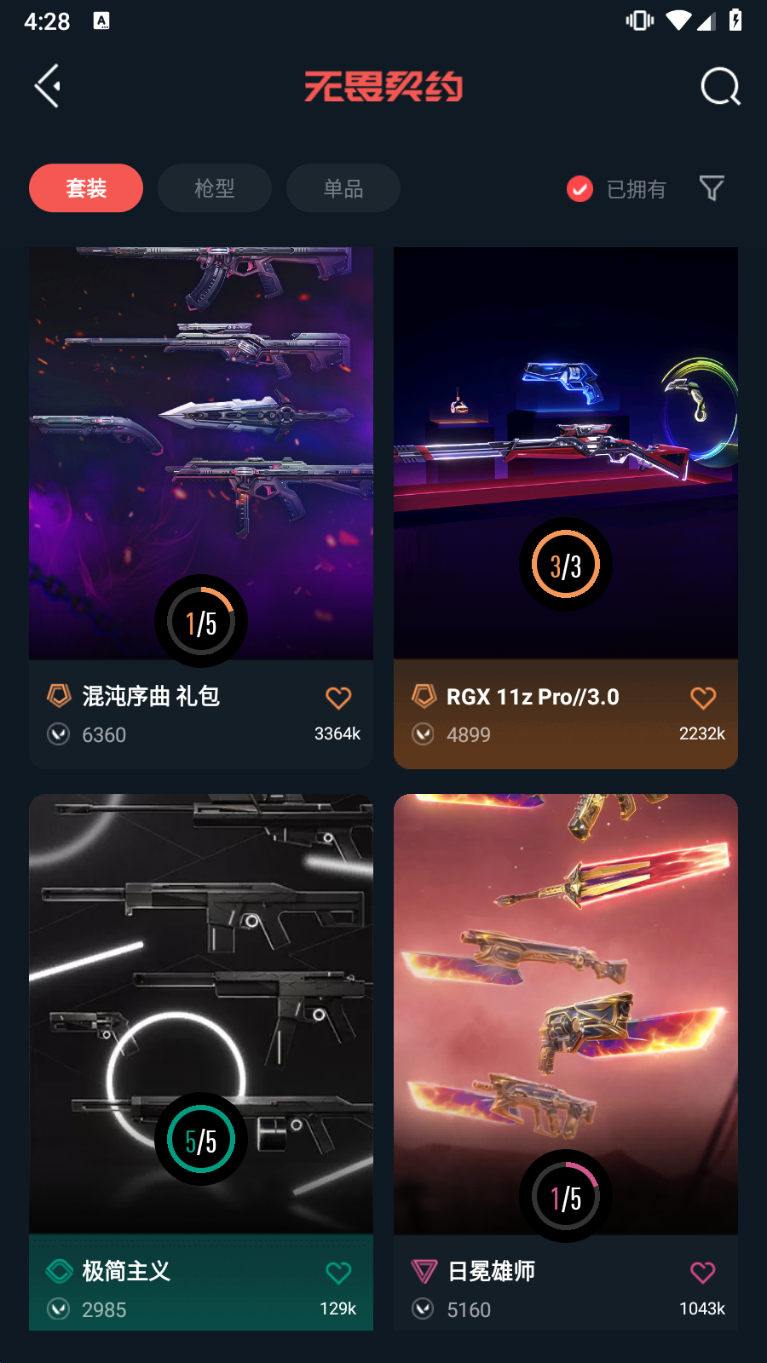Switch to the 枪型 tab
This screenshot has height=1363, width=767.
pos(214,188)
